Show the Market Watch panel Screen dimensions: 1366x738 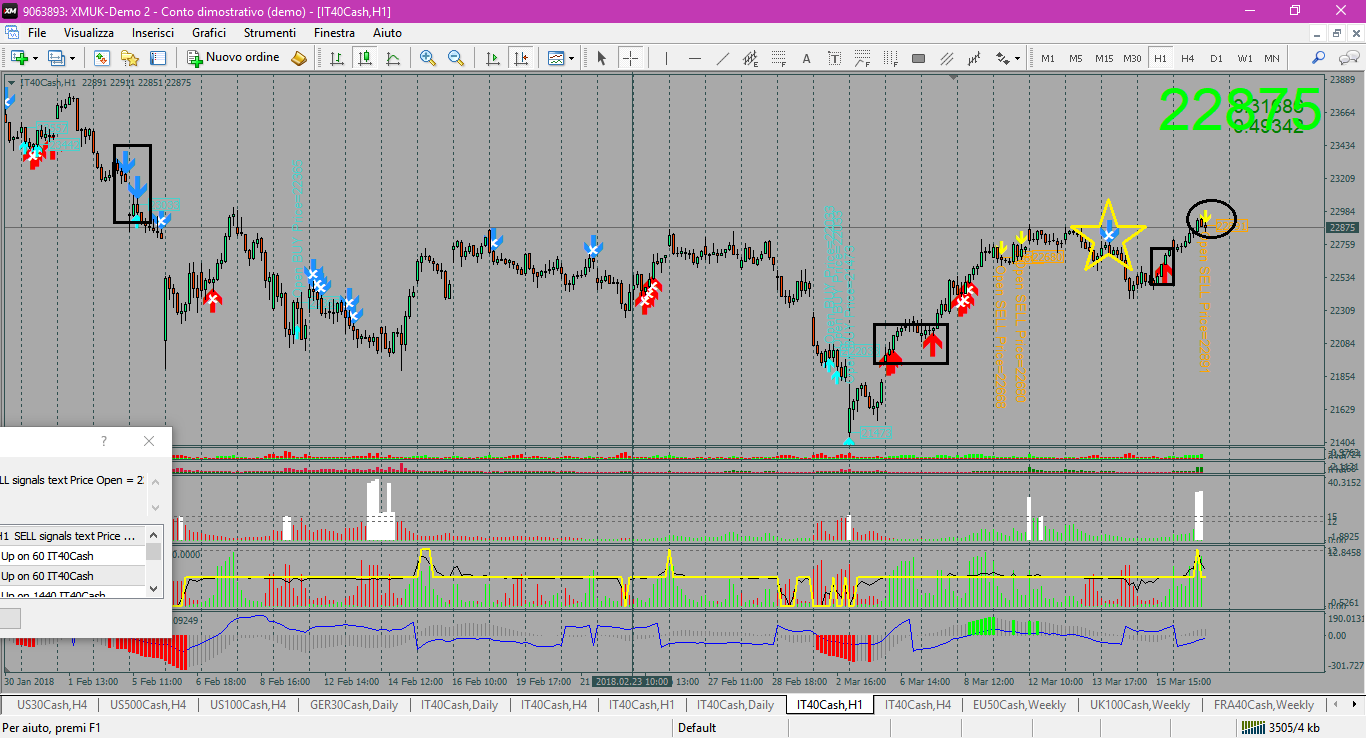coord(101,58)
